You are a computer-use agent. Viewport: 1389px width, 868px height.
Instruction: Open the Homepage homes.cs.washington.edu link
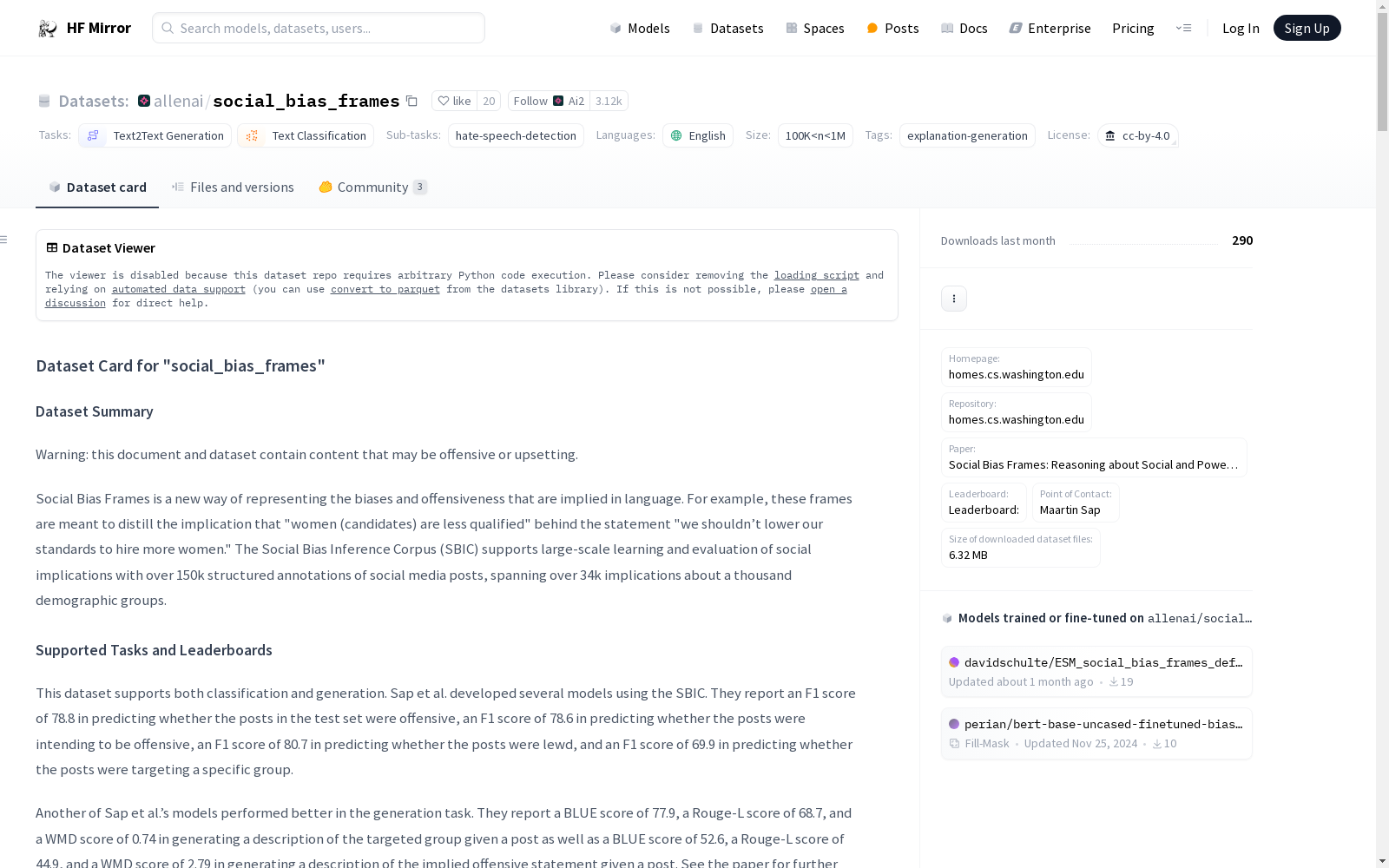(x=1017, y=367)
